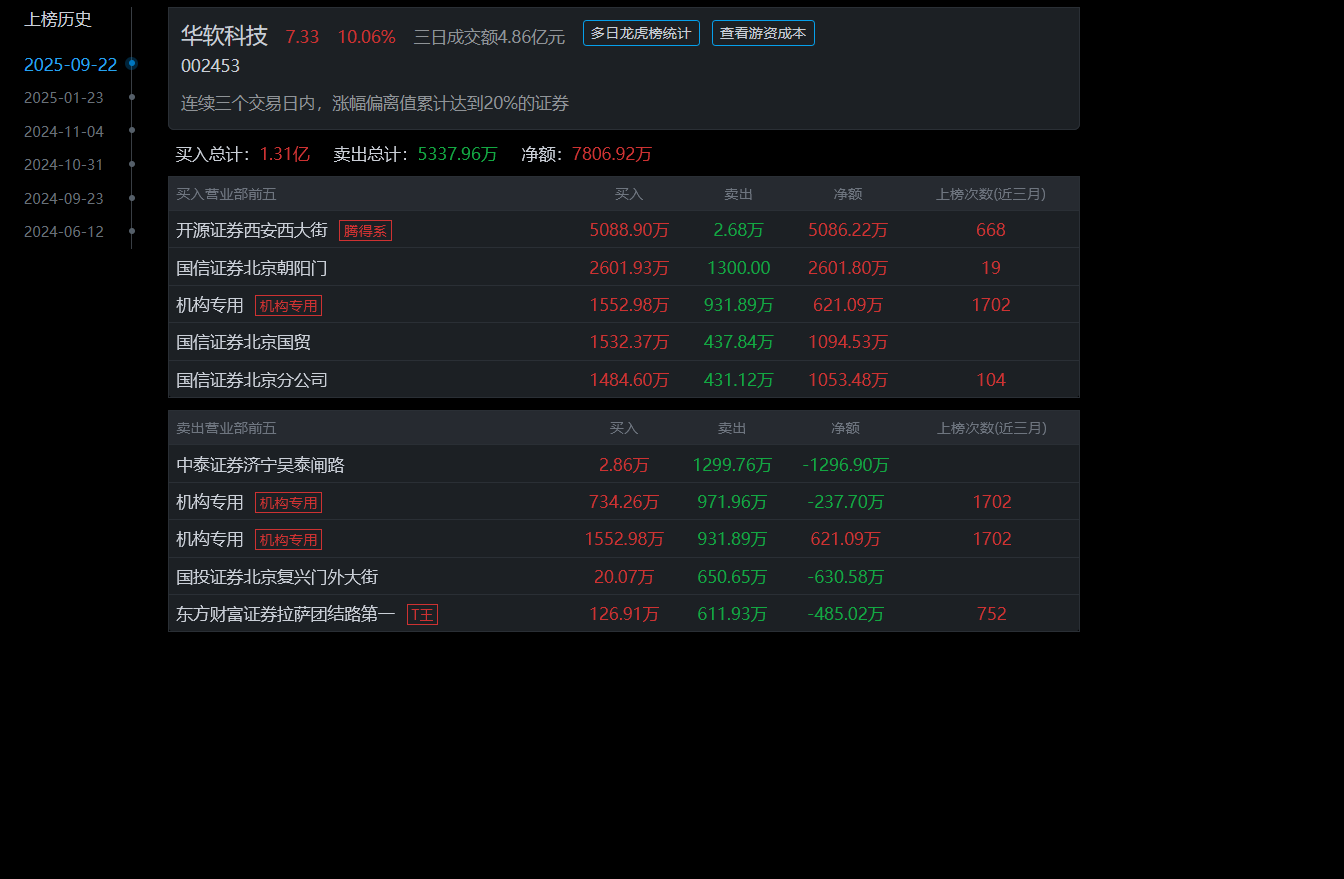
Task: Click the 买入总计 value 1.31亿
Action: (x=285, y=154)
